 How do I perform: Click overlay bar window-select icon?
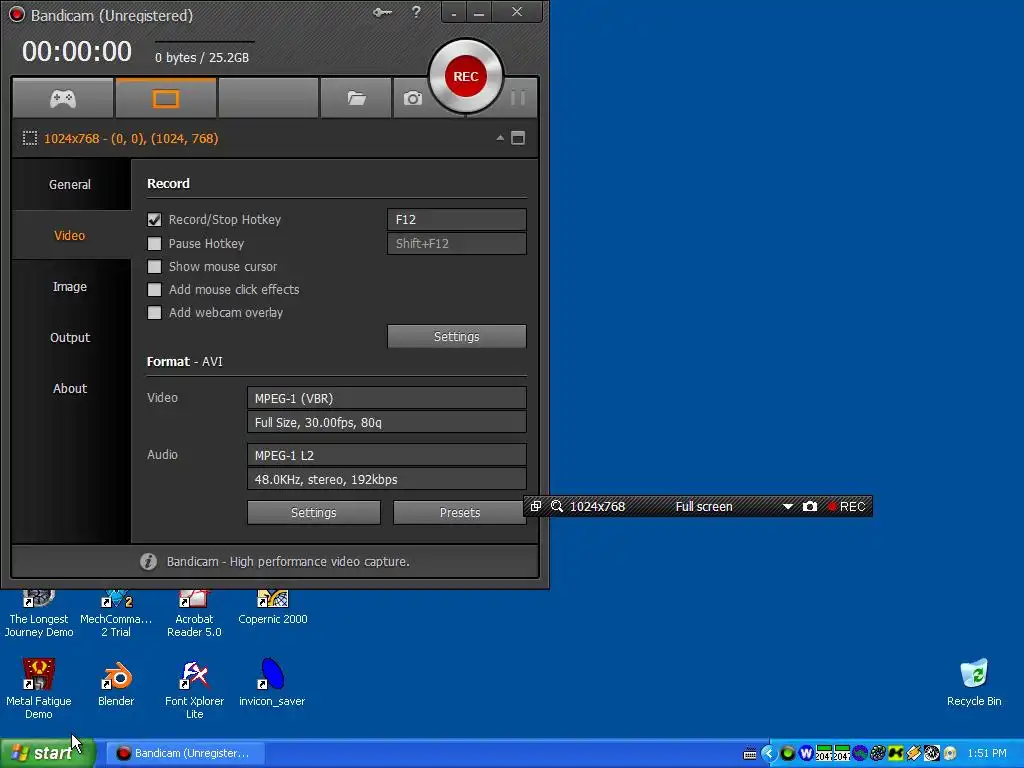pyautogui.click(x=536, y=506)
